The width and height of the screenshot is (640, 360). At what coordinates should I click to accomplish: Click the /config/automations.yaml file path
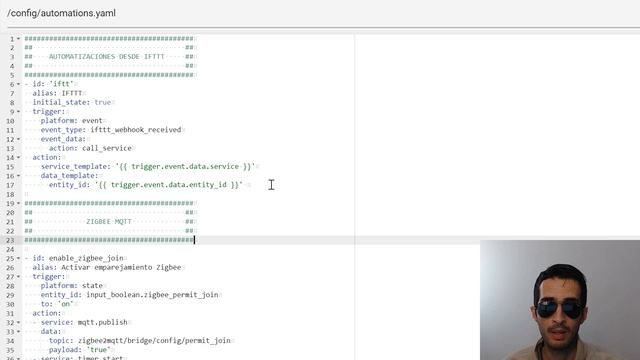[x=61, y=13]
